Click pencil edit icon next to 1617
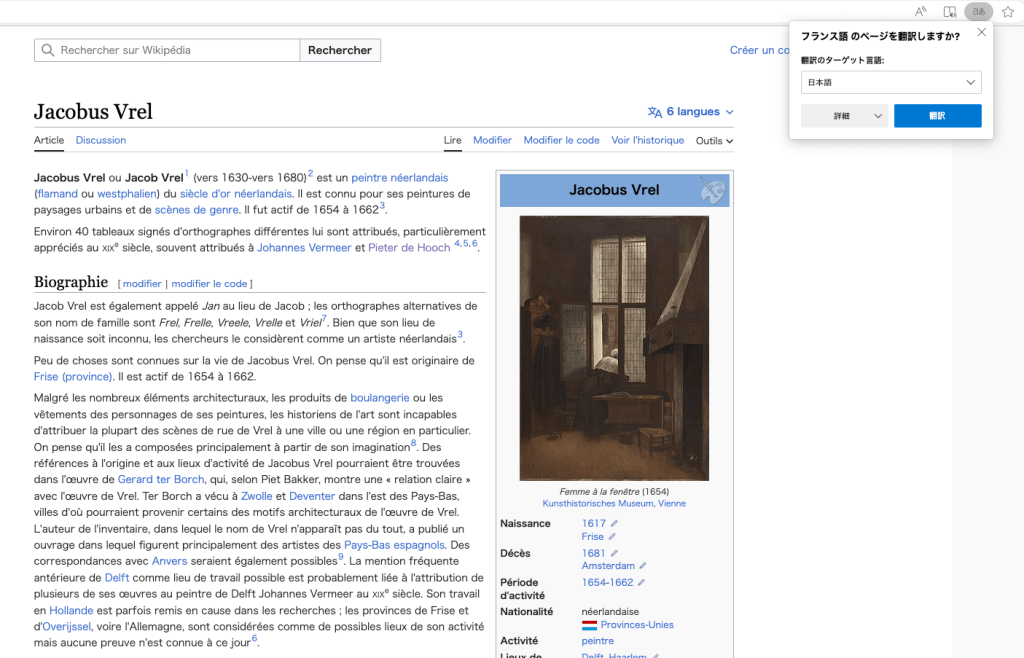1024x658 pixels. [x=614, y=524]
